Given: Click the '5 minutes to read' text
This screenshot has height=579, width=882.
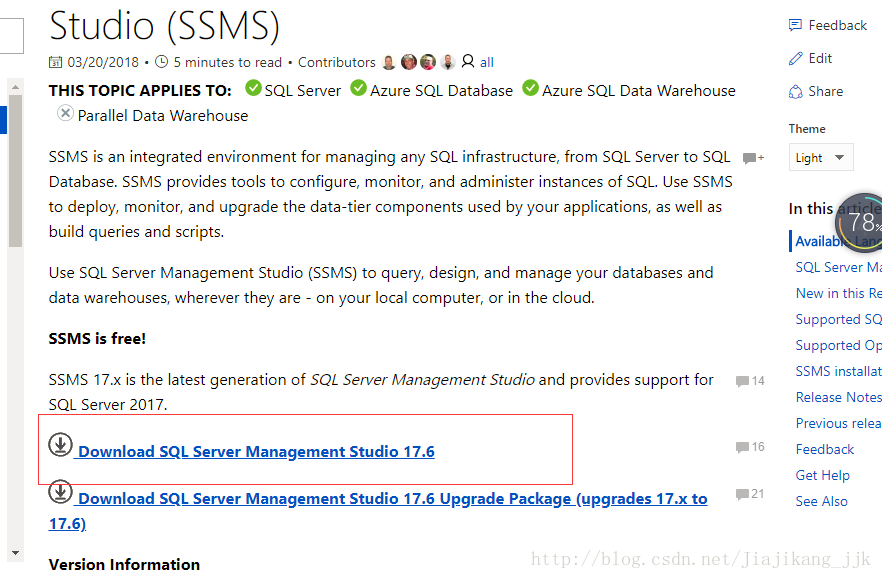Looking at the screenshot, I should pyautogui.click(x=228, y=62).
